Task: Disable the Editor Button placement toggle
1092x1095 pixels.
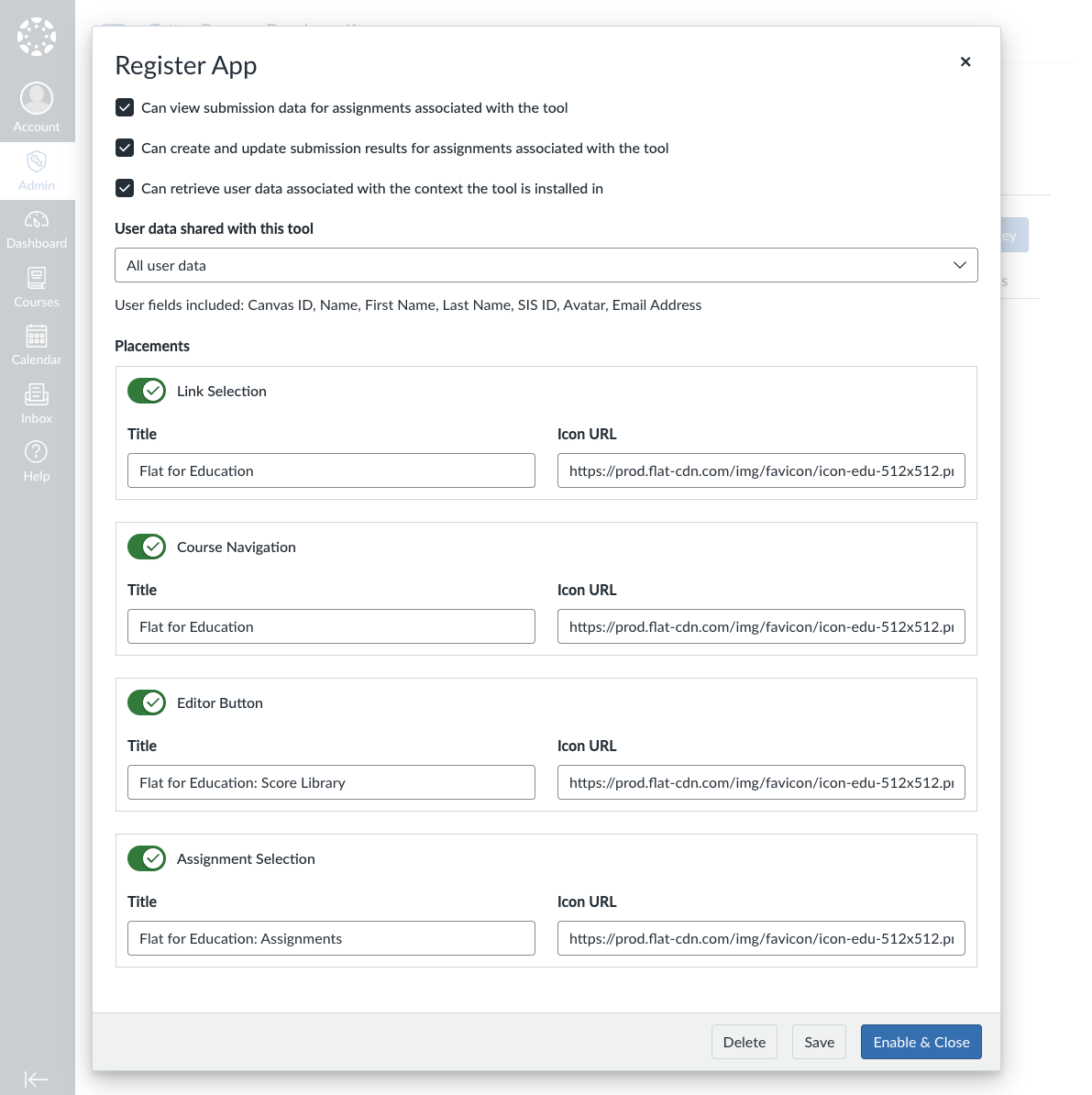Action: click(x=147, y=702)
